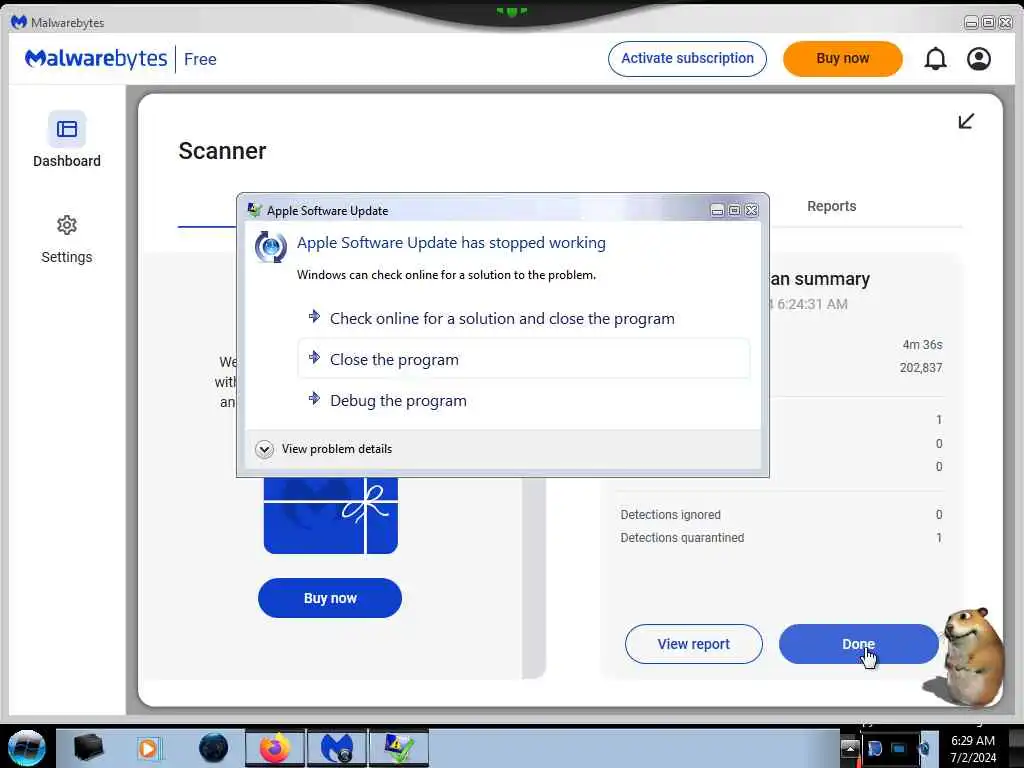
Task: Open the account profile icon
Action: (978, 59)
